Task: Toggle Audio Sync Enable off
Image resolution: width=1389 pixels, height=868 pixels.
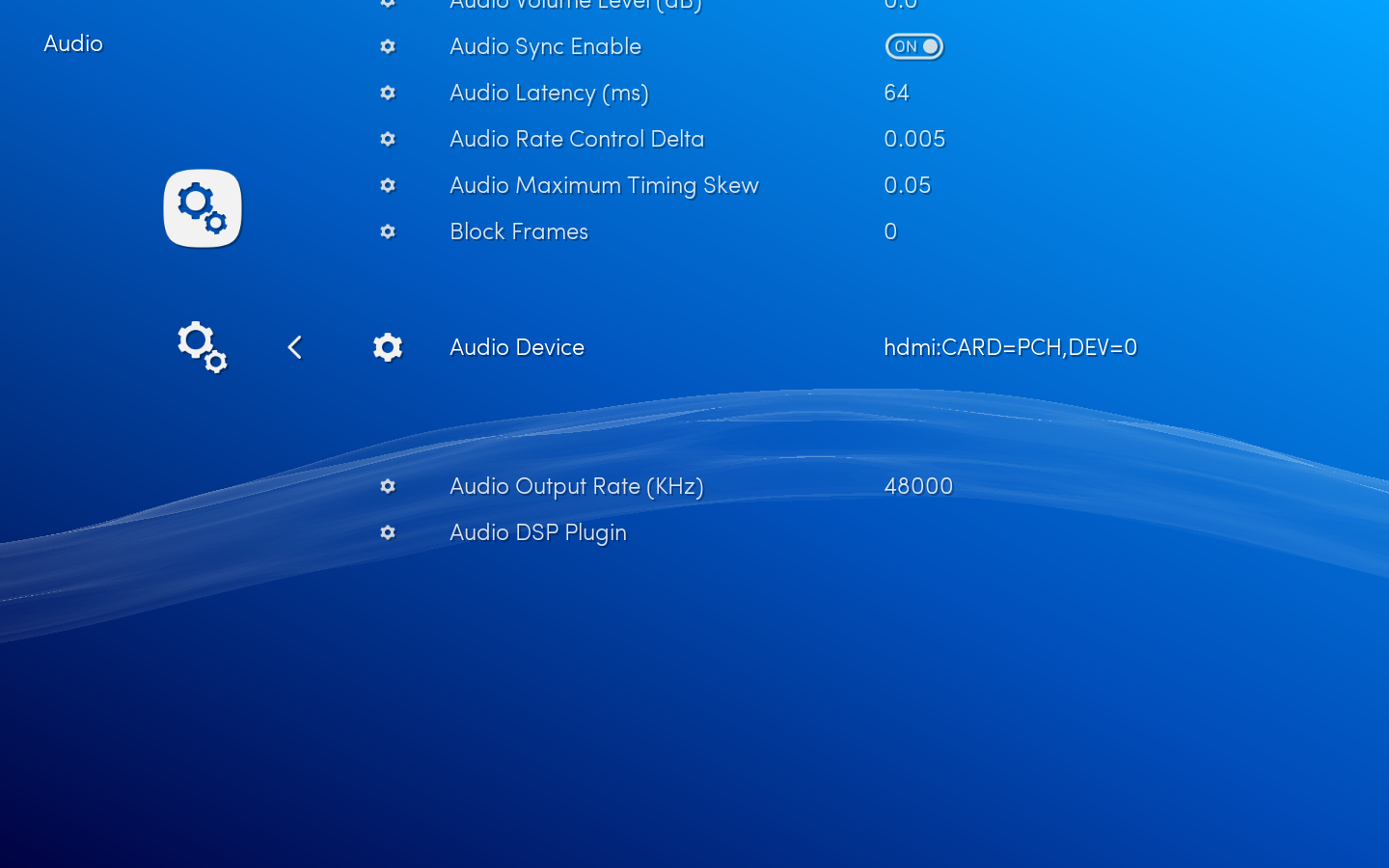Action: pyautogui.click(x=913, y=46)
